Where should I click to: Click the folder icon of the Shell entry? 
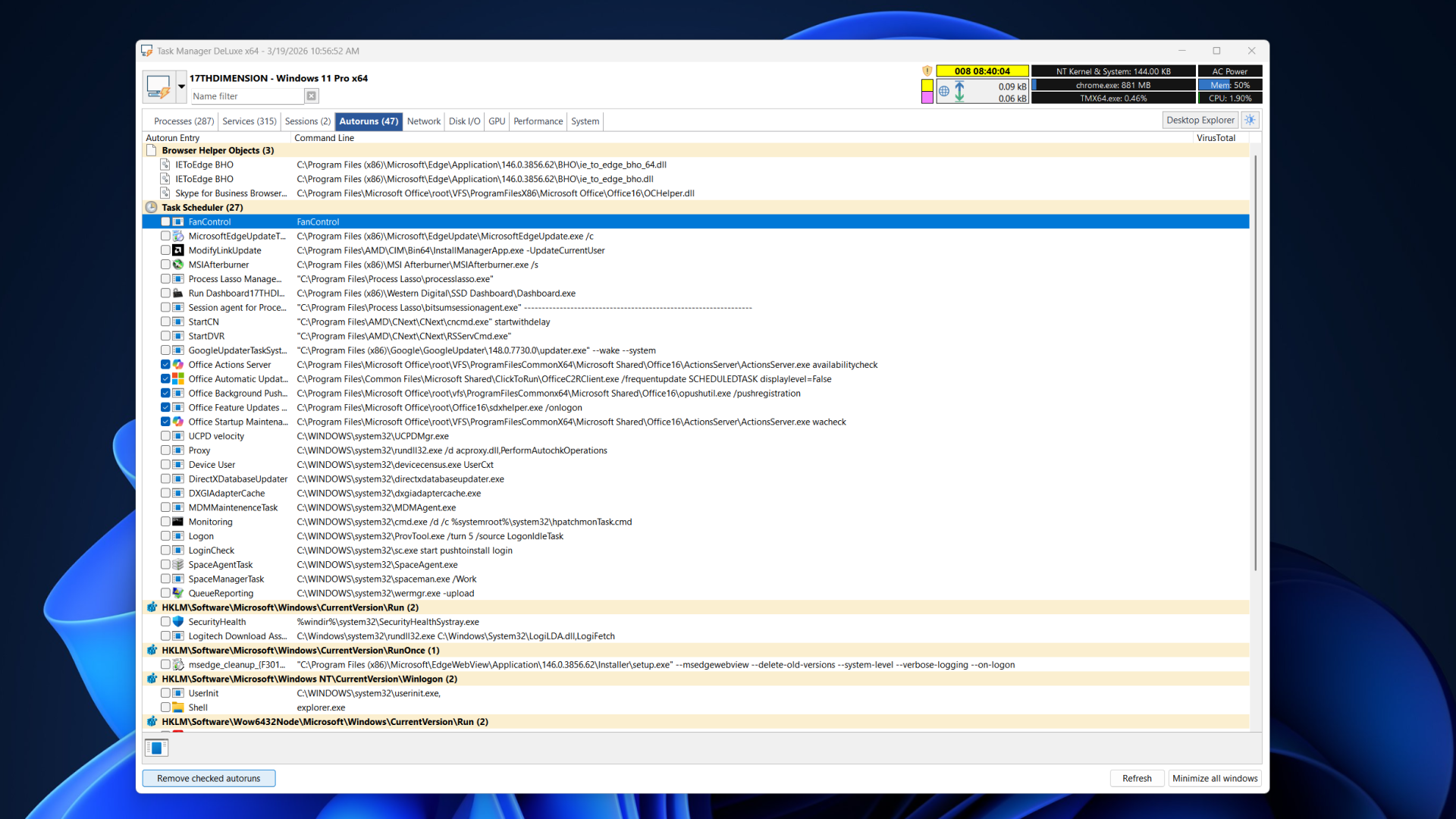click(x=178, y=708)
